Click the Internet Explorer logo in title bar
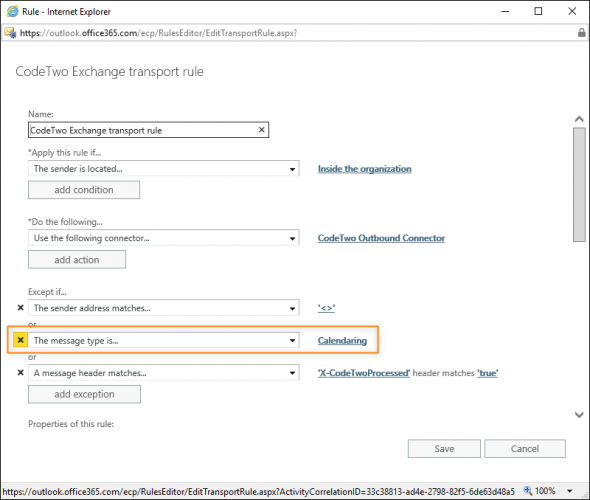Screen dimensions: 590x500 [x=12, y=11]
